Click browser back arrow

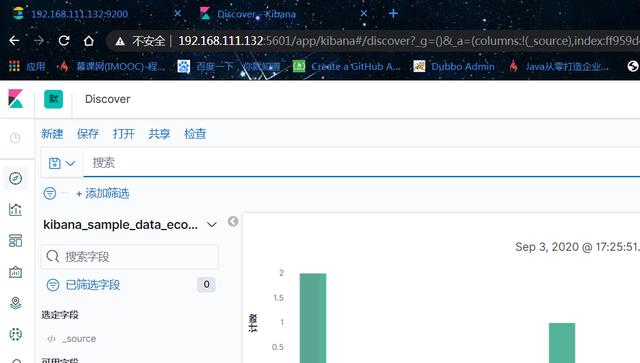[x=14, y=41]
